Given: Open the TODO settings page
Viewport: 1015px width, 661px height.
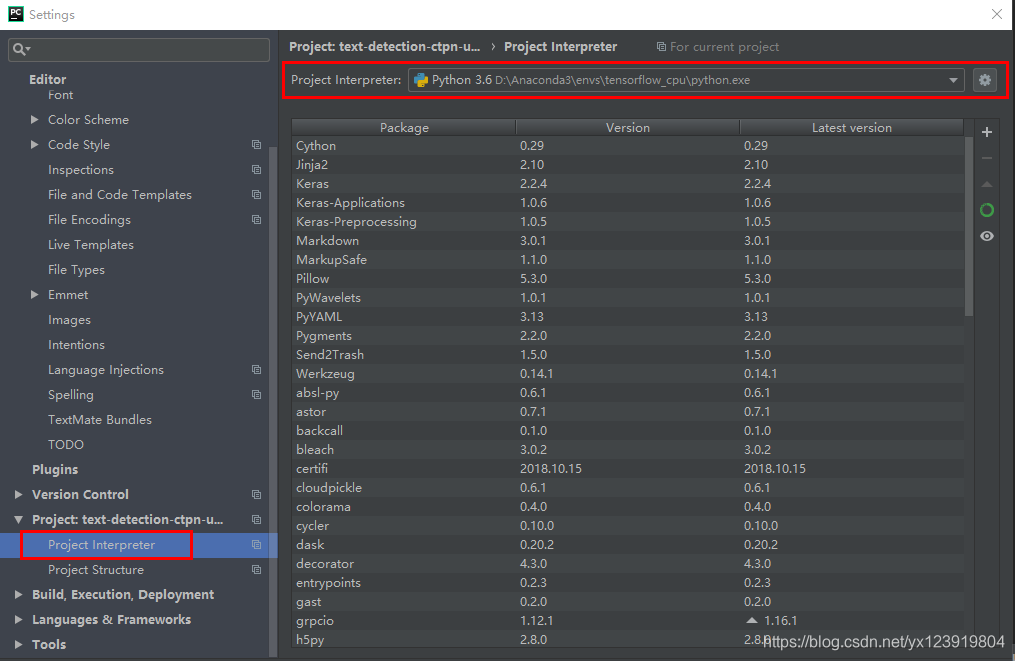Looking at the screenshot, I should [66, 445].
